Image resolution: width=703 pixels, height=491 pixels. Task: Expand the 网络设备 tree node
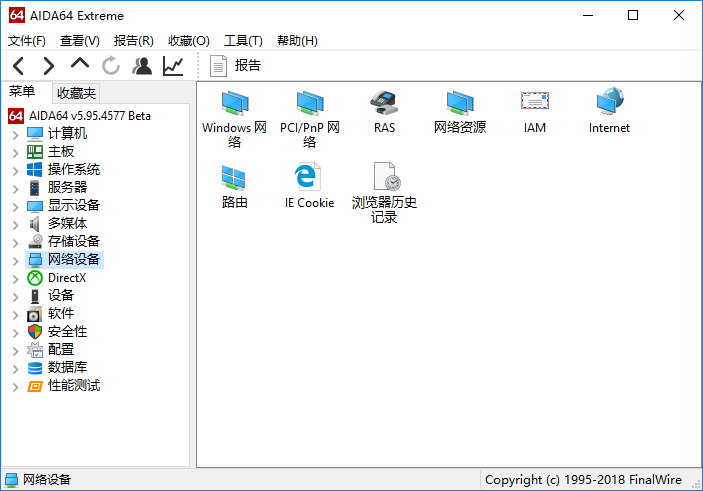[x=16, y=261]
